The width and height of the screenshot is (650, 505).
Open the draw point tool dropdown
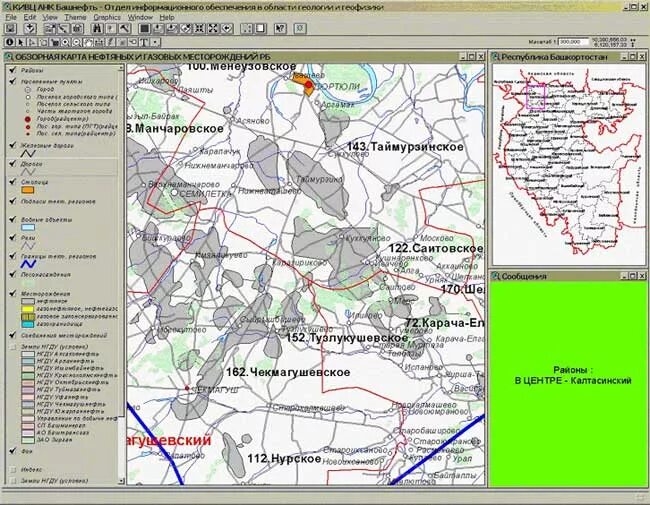coord(155,42)
